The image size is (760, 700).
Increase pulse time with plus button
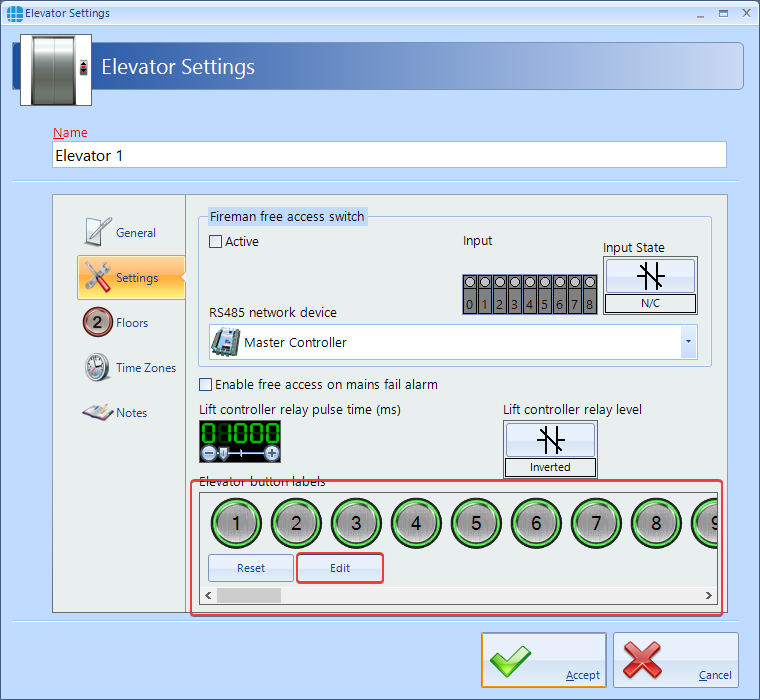272,454
